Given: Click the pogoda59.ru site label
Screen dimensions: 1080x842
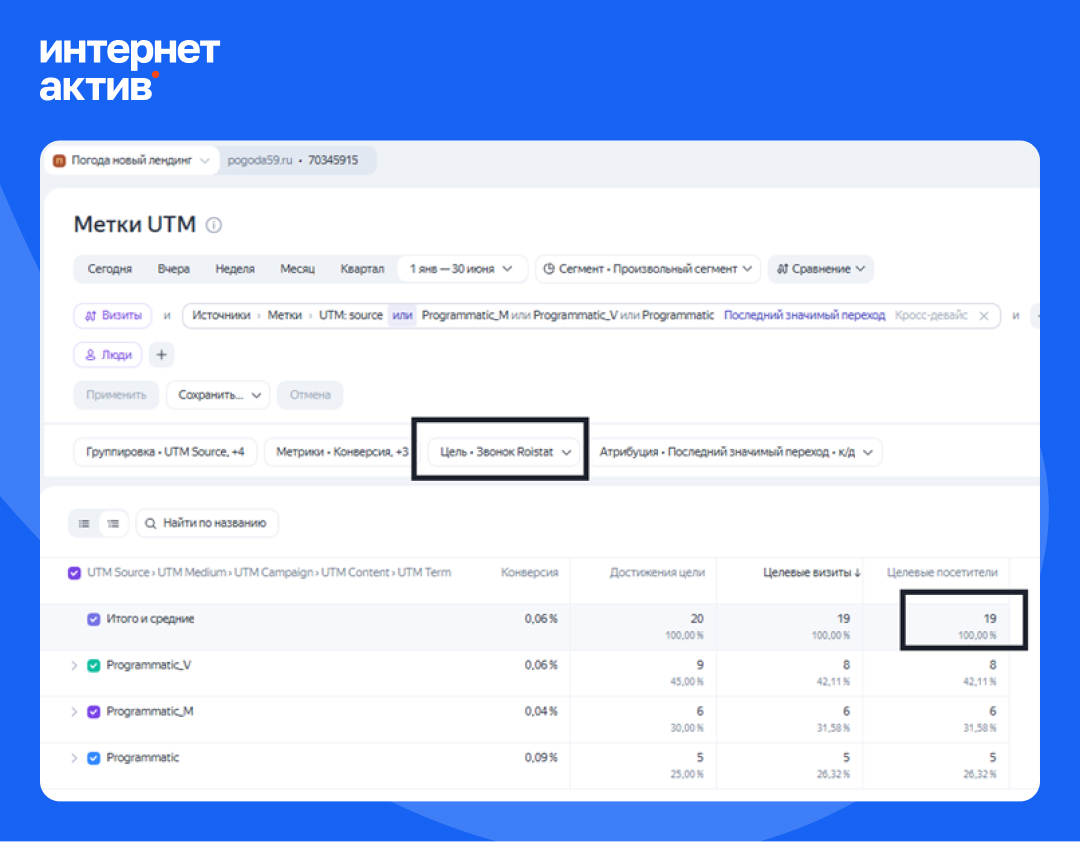Looking at the screenshot, I should pyautogui.click(x=260, y=161).
